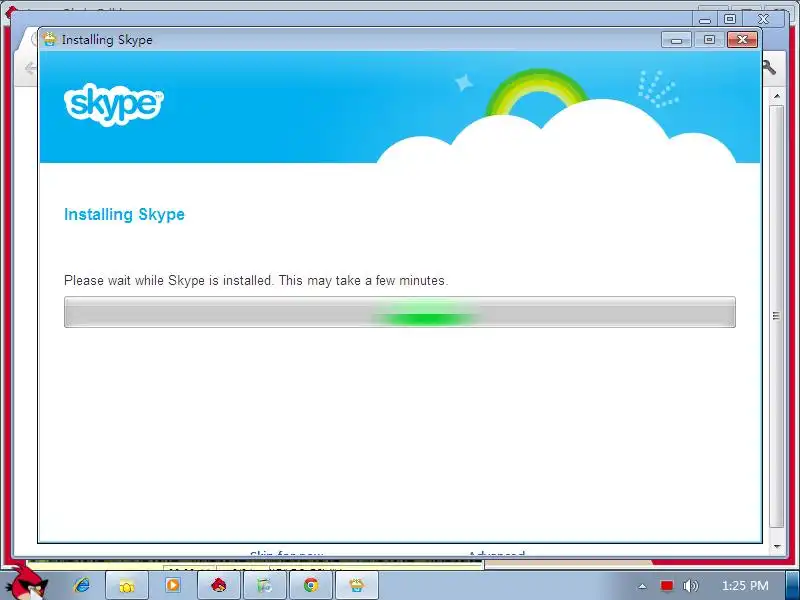The width and height of the screenshot is (800, 600).
Task: Click the scroll up arrow in the background window
Action: point(777,96)
